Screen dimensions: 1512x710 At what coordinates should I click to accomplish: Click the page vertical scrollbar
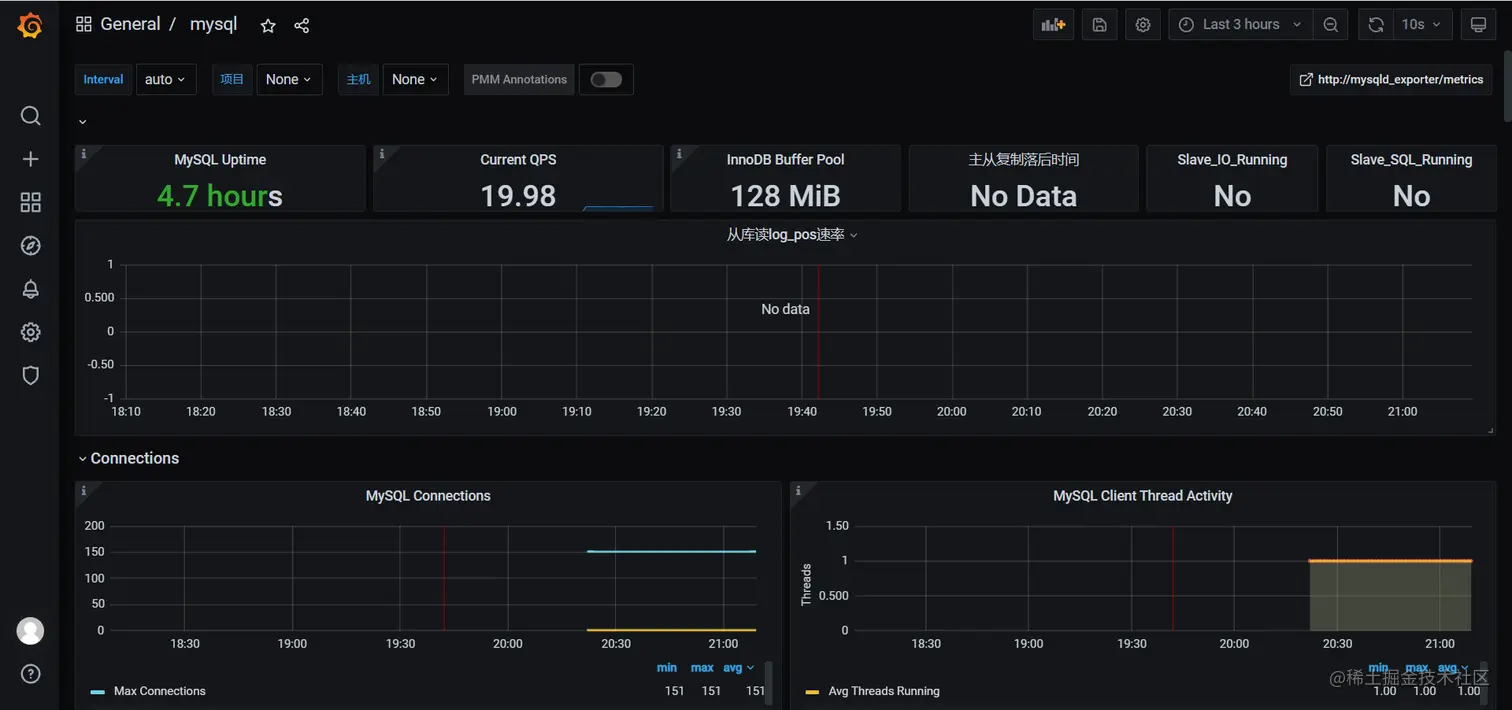1507,60
